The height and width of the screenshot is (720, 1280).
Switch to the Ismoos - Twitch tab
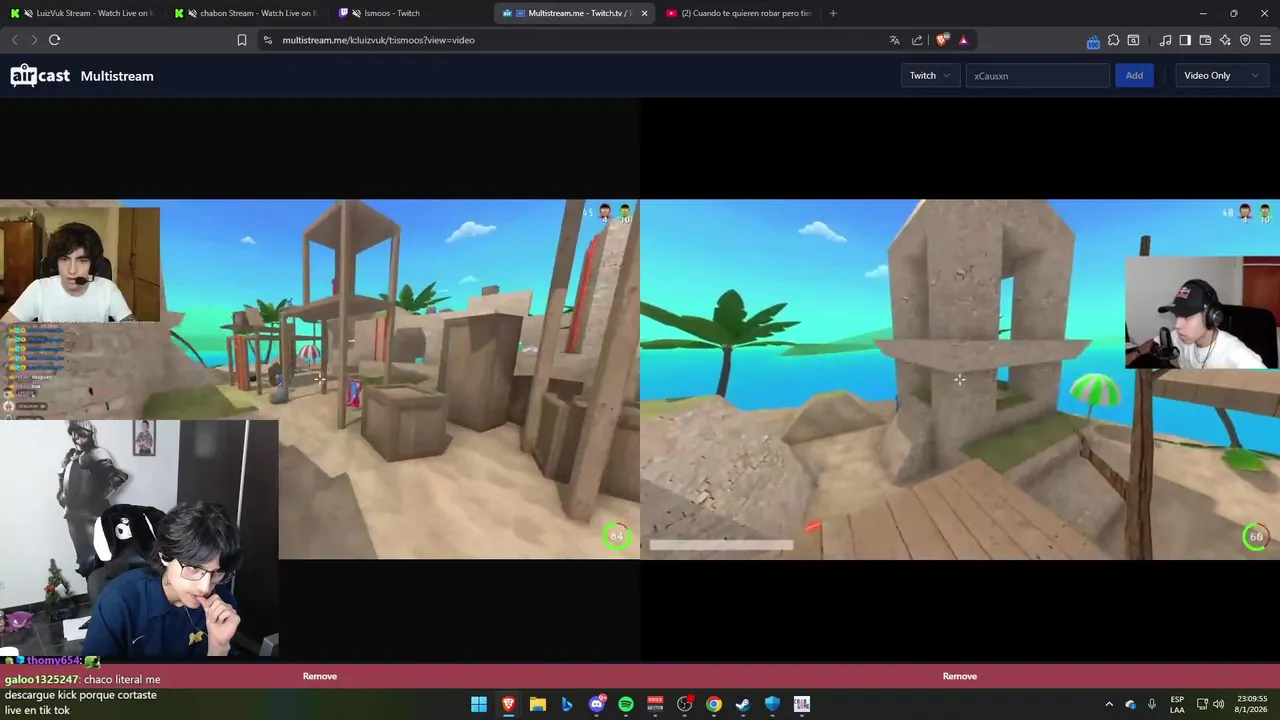click(x=410, y=13)
